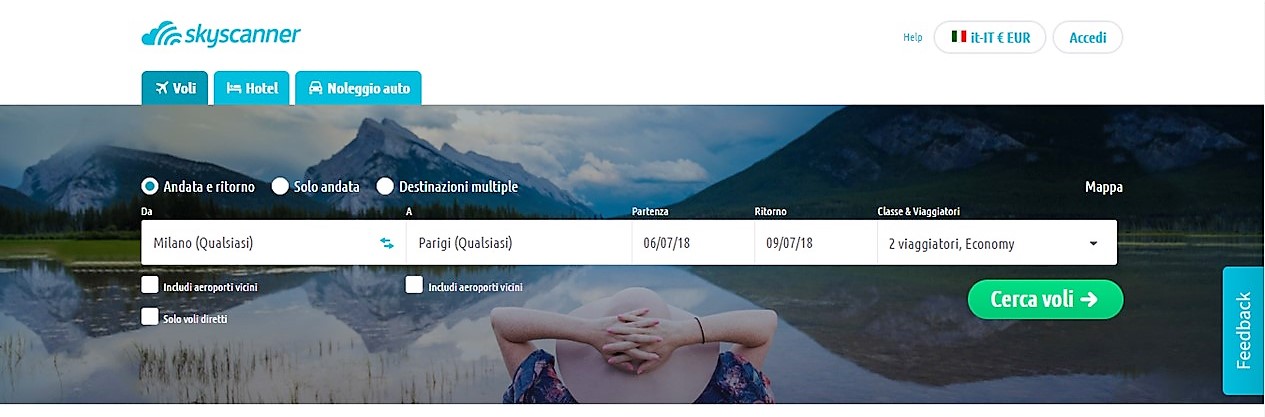Select Solo andata radio option
The image size is (1265, 417).
pos(280,186)
